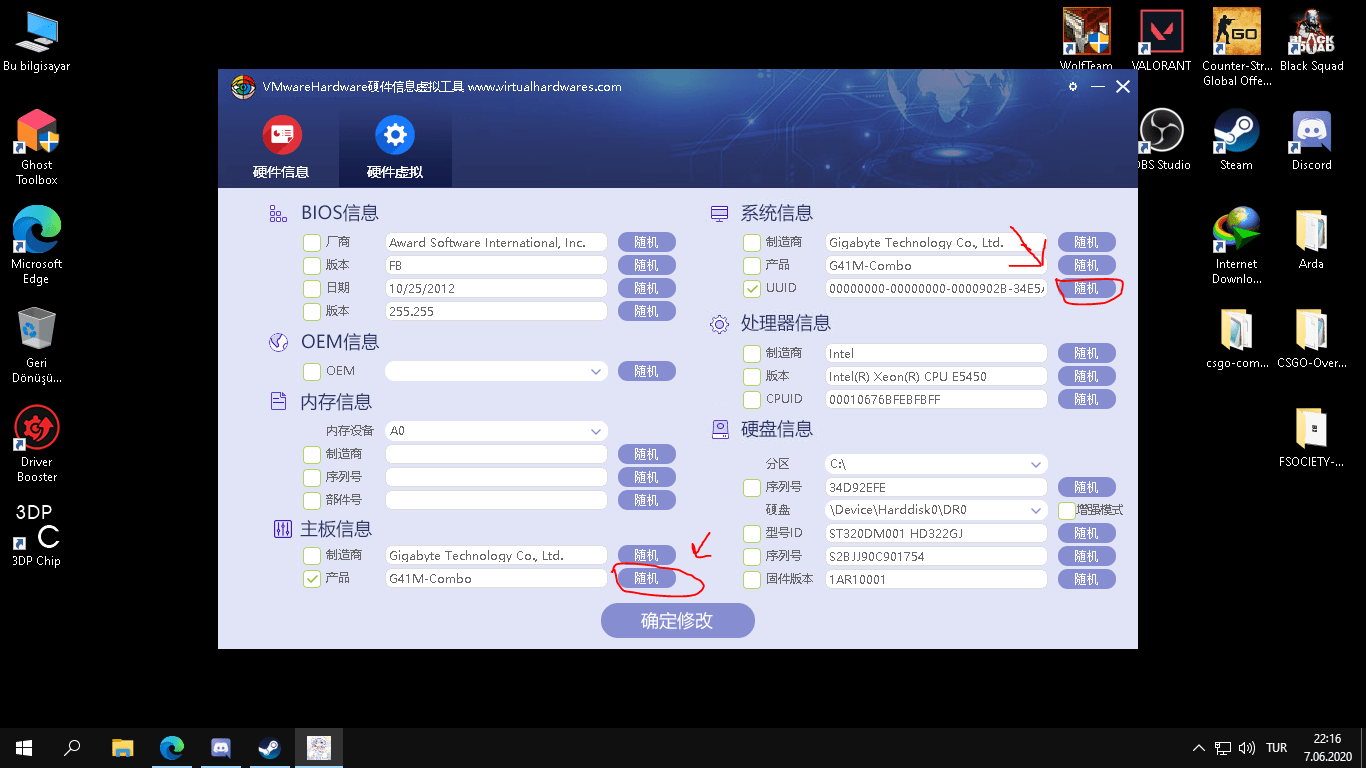Uncheck the UUID checkbox
The width and height of the screenshot is (1366, 768).
[x=752, y=289]
